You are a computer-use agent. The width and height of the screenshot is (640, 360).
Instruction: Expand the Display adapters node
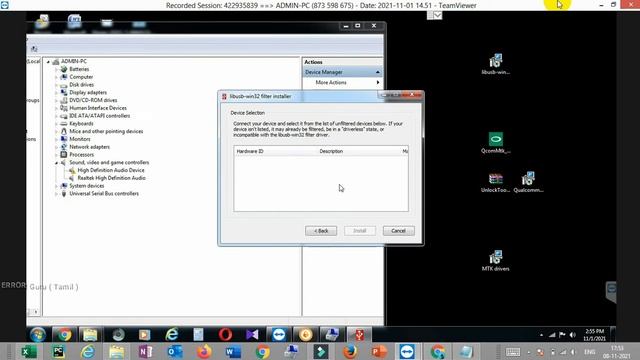click(56, 93)
